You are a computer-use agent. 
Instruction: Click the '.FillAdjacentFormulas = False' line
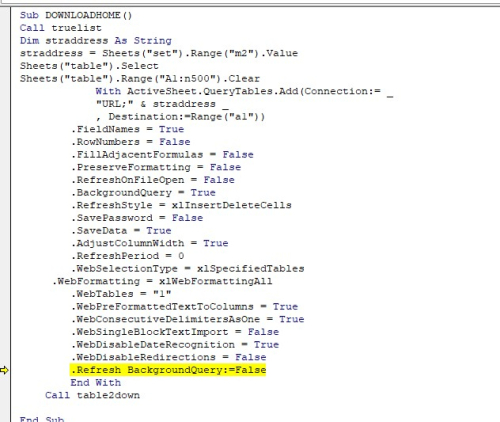162,155
